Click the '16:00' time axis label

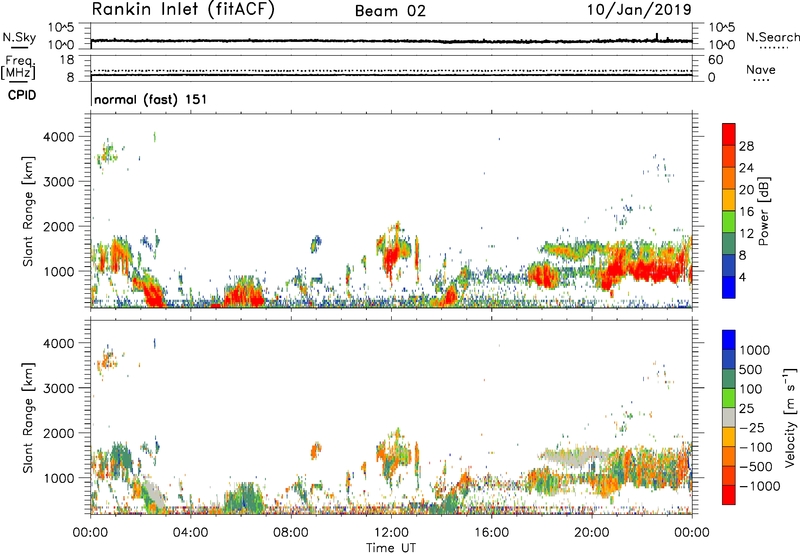coord(491,533)
